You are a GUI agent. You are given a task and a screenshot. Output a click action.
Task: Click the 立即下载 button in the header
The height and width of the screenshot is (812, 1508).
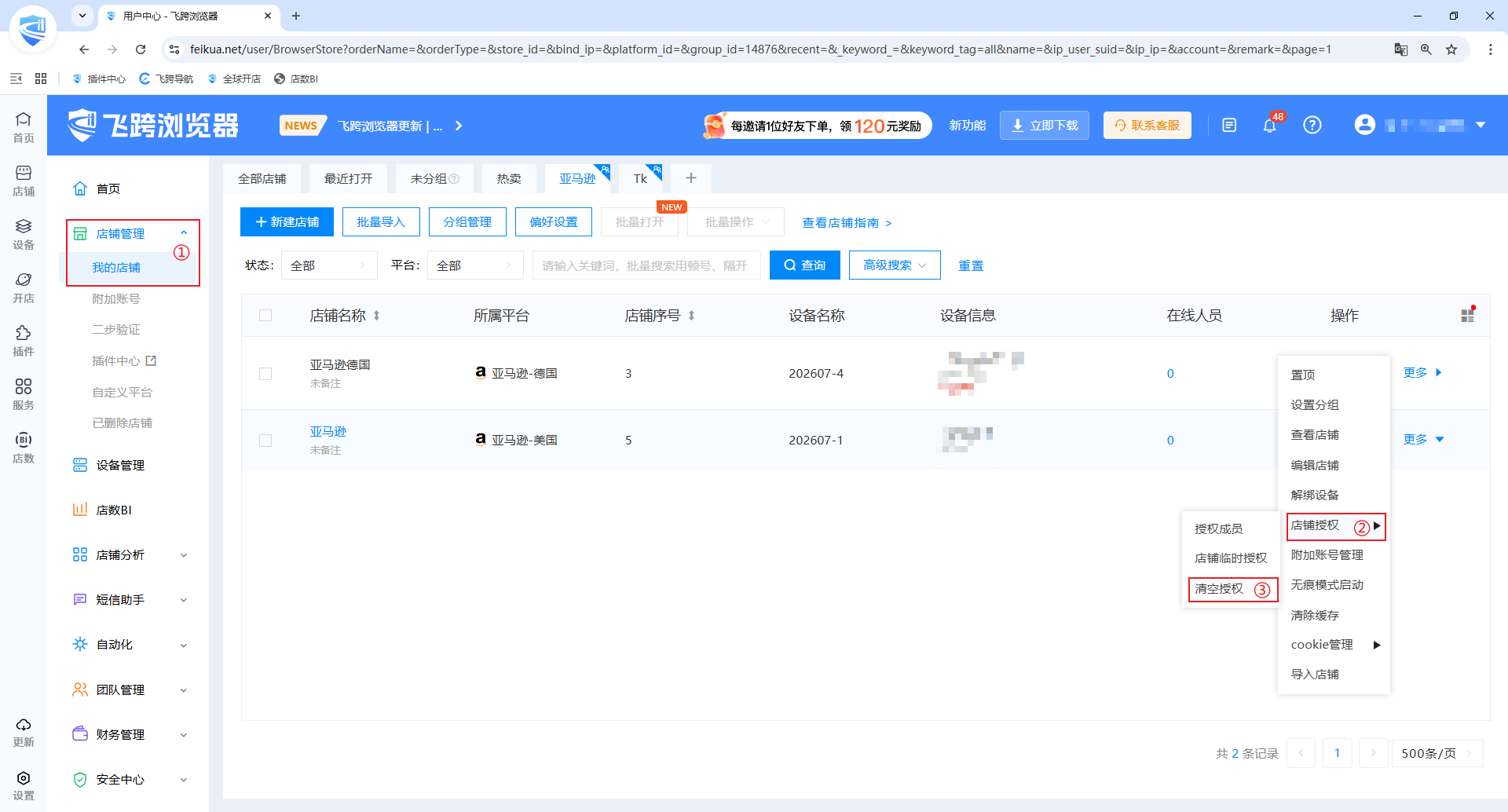tap(1045, 126)
